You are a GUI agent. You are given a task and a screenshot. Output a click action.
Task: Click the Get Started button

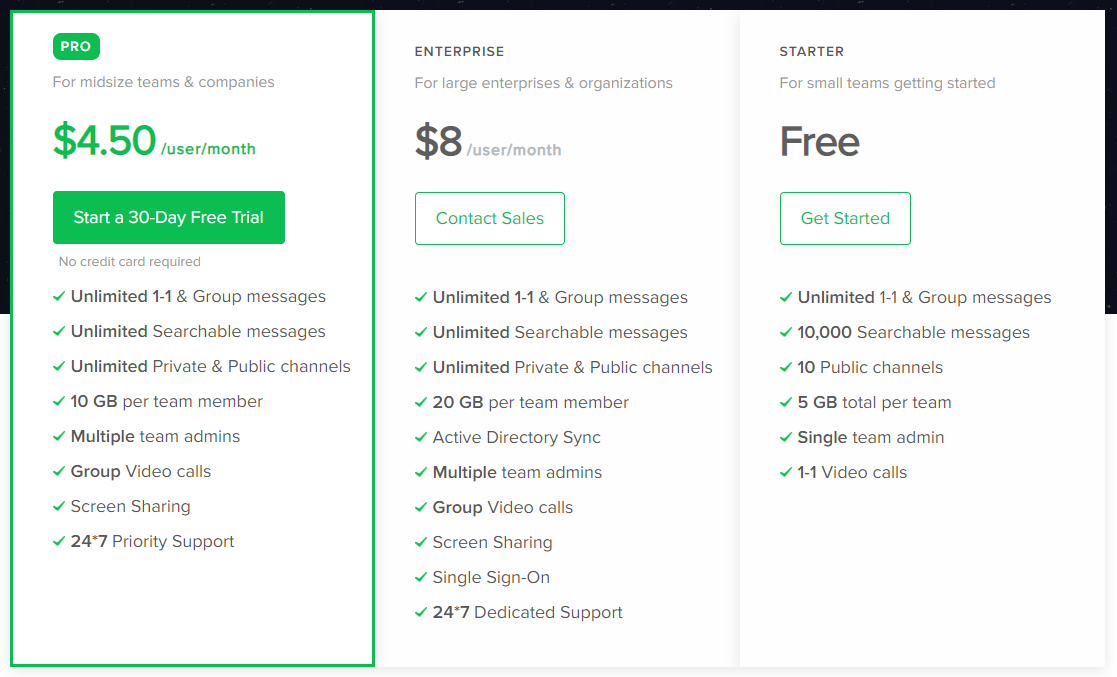pos(845,219)
